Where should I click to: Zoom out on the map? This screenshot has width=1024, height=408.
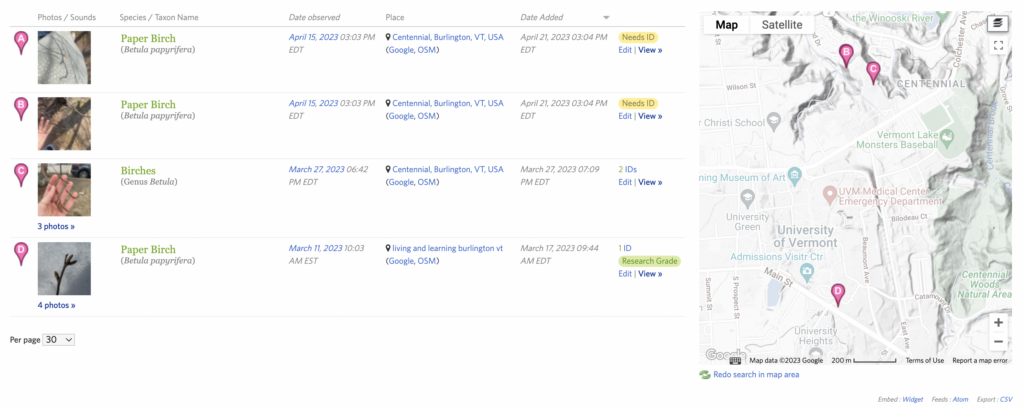(x=998, y=342)
